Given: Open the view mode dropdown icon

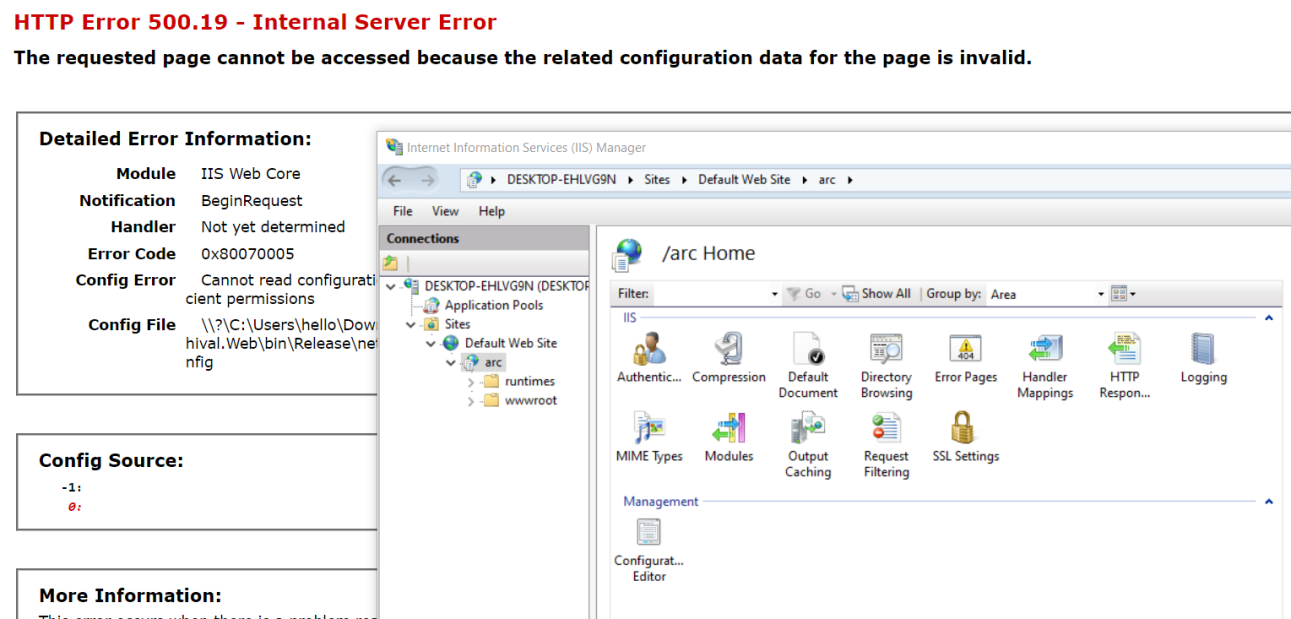Looking at the screenshot, I should tap(1124, 294).
